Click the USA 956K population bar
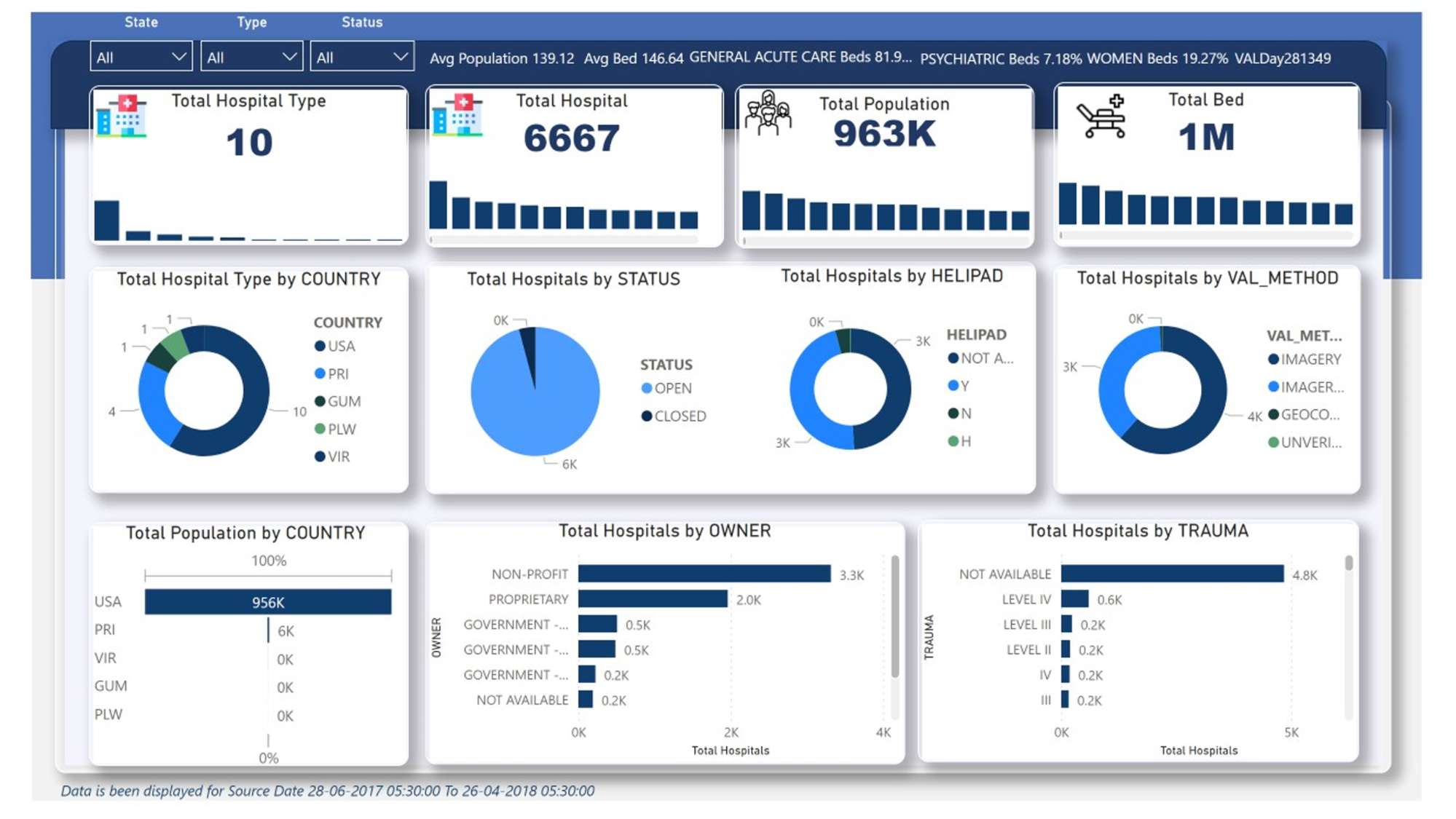This screenshot has height=819, width=1456. (x=268, y=602)
